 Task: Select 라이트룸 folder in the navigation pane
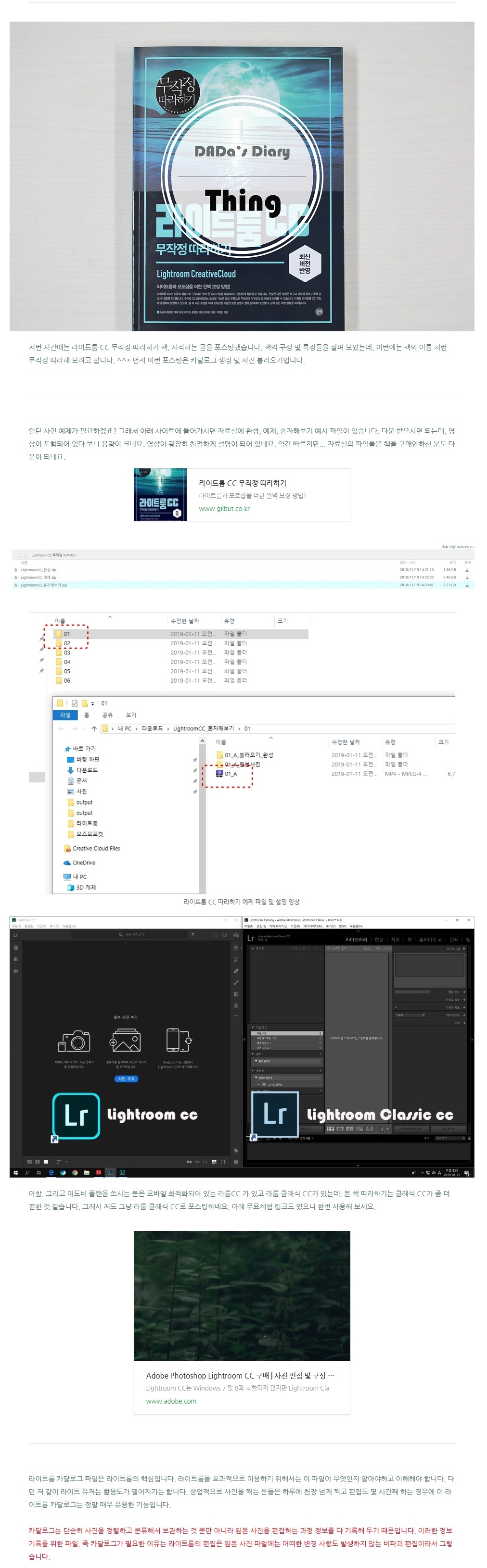[87, 824]
